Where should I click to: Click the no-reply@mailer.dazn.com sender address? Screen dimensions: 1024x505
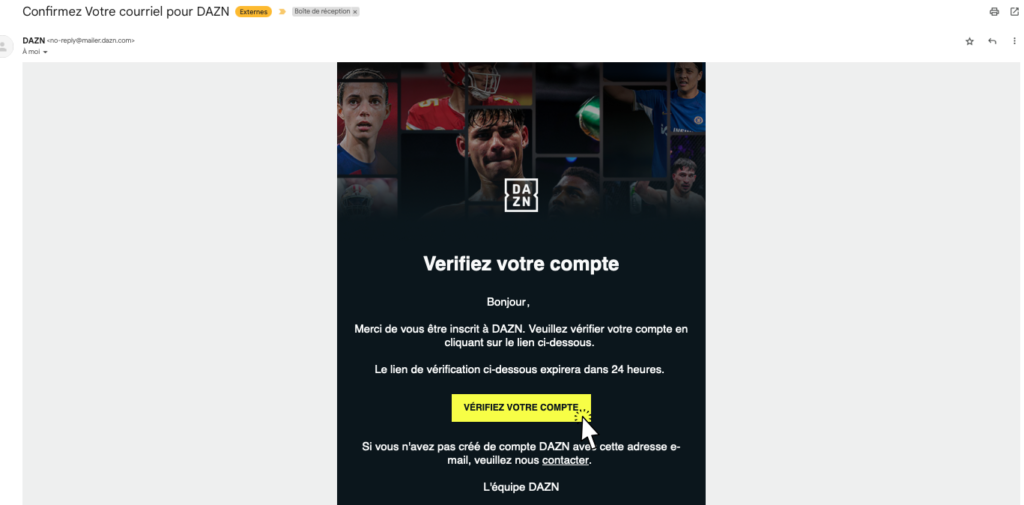click(91, 41)
